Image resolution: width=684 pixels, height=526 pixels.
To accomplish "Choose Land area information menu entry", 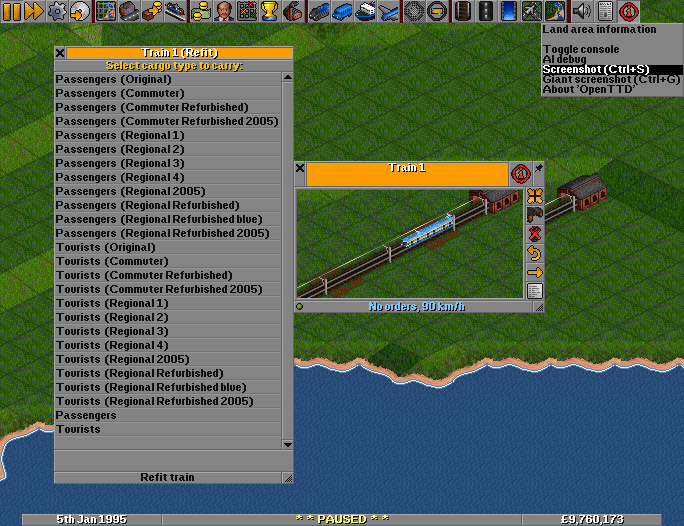I will (x=612, y=30).
